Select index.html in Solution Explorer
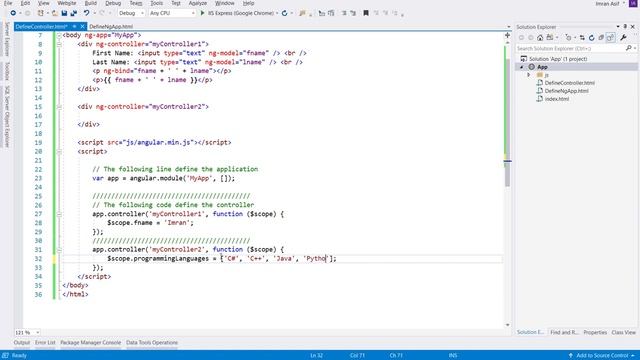 pos(556,99)
